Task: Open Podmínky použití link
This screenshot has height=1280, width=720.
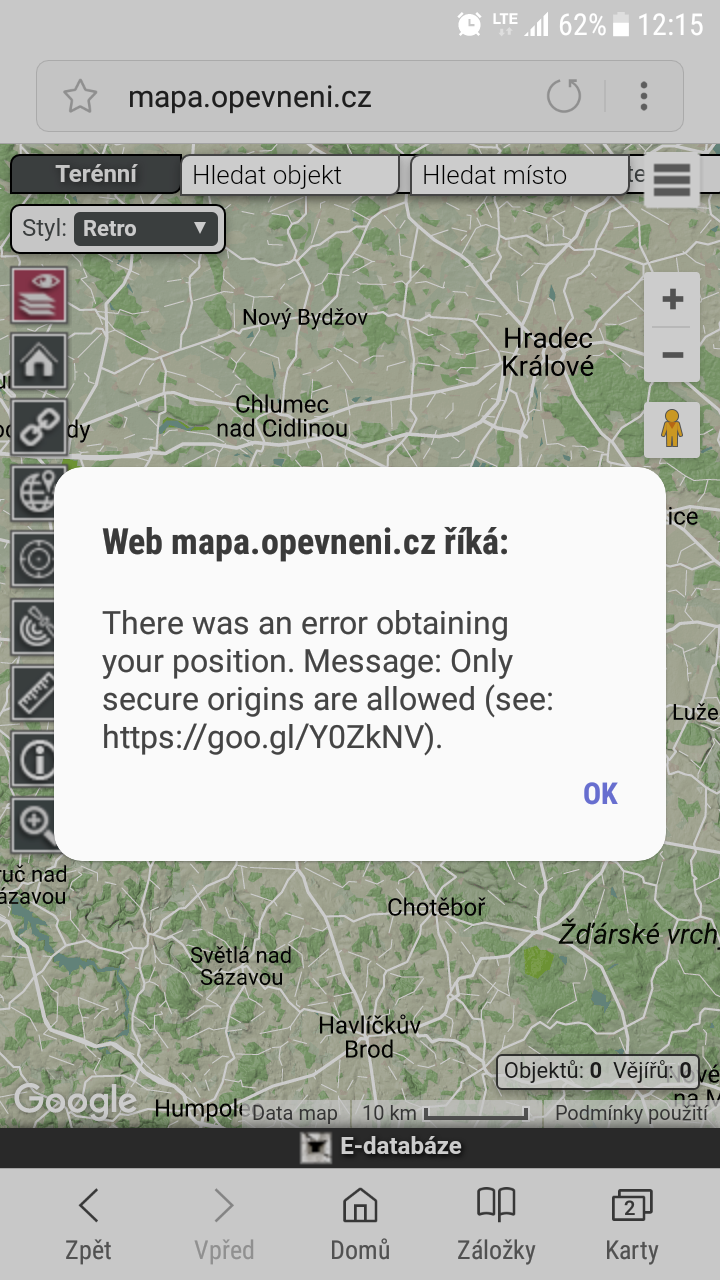Action: tap(631, 1113)
